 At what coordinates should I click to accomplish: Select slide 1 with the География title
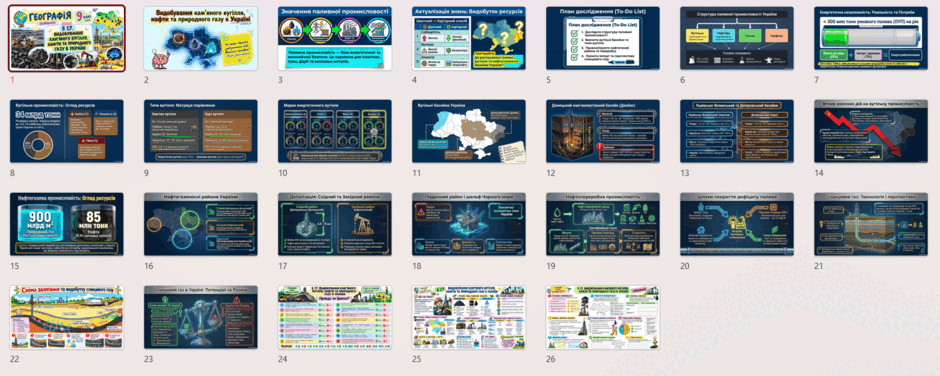pos(67,38)
